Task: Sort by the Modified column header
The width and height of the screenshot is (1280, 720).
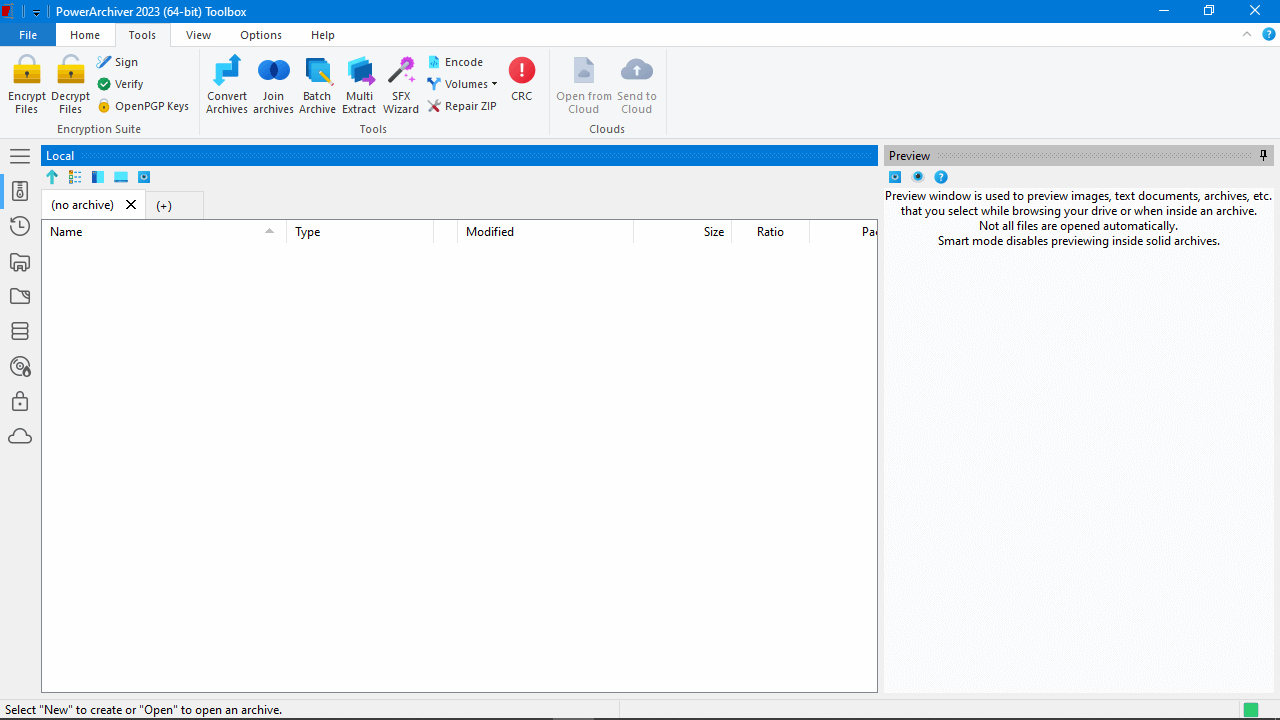Action: (545, 232)
